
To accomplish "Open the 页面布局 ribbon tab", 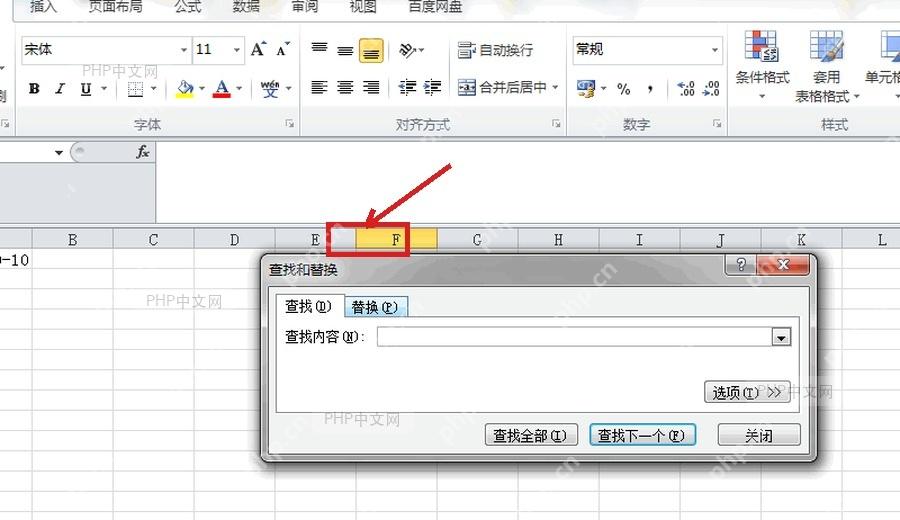I will pos(115,6).
